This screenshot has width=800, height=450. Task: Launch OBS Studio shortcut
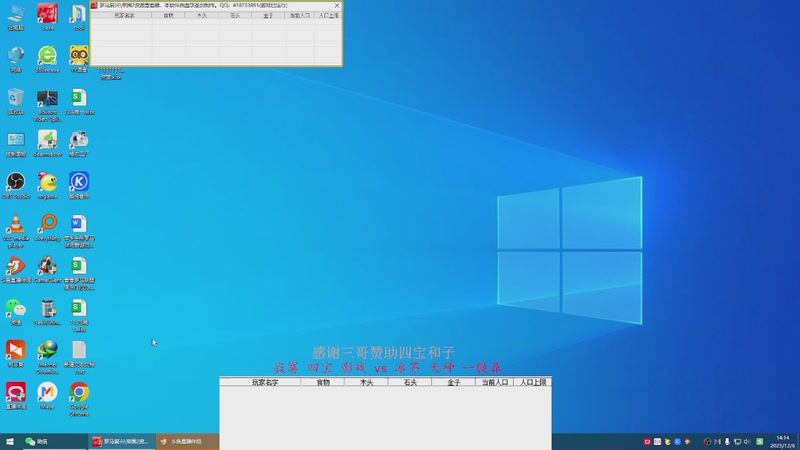tap(16, 185)
